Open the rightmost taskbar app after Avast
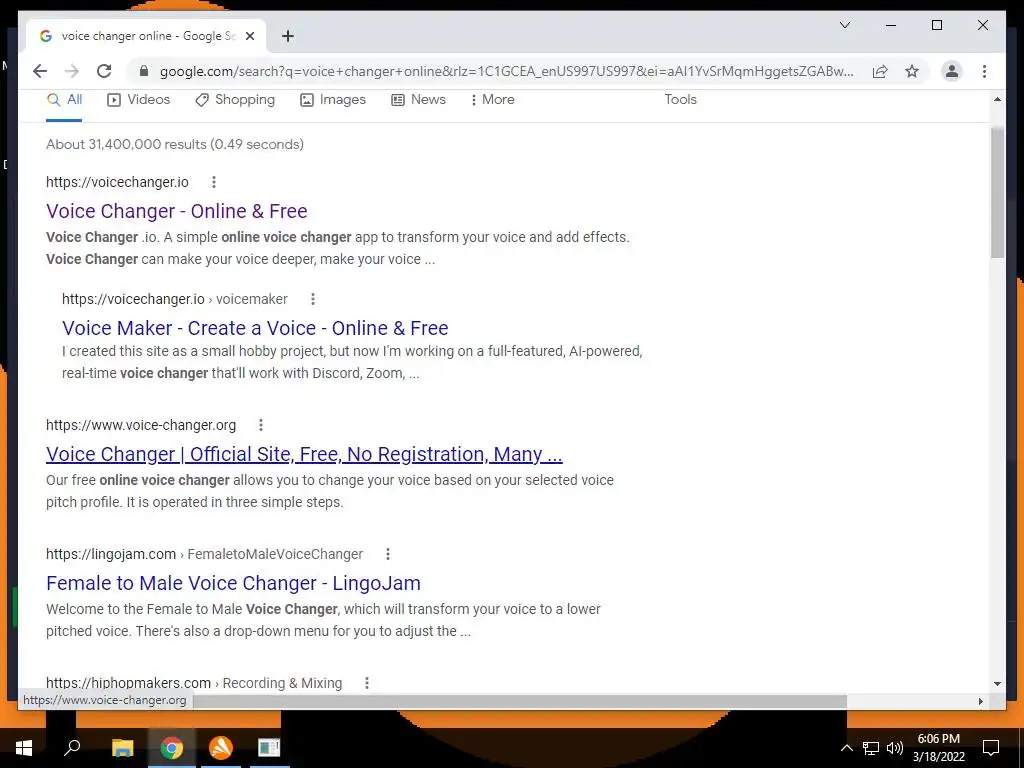 (269, 748)
